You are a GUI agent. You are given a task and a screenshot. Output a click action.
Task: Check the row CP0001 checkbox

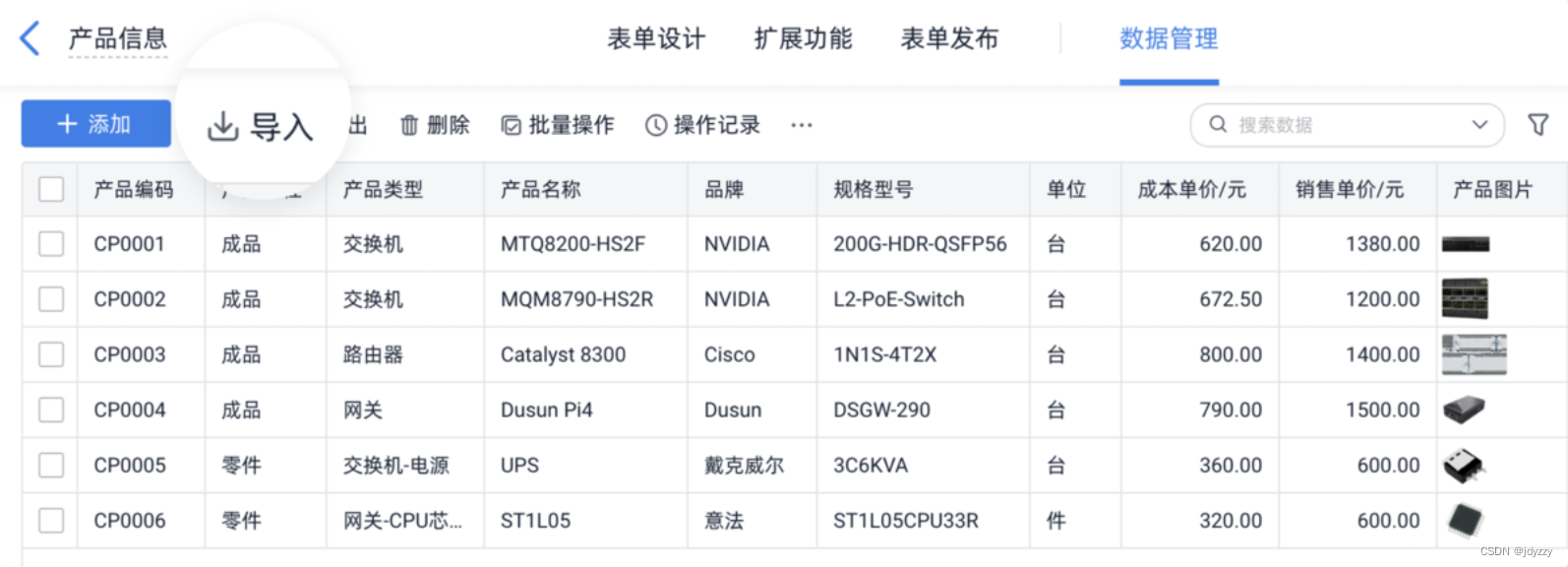pyautogui.click(x=51, y=244)
